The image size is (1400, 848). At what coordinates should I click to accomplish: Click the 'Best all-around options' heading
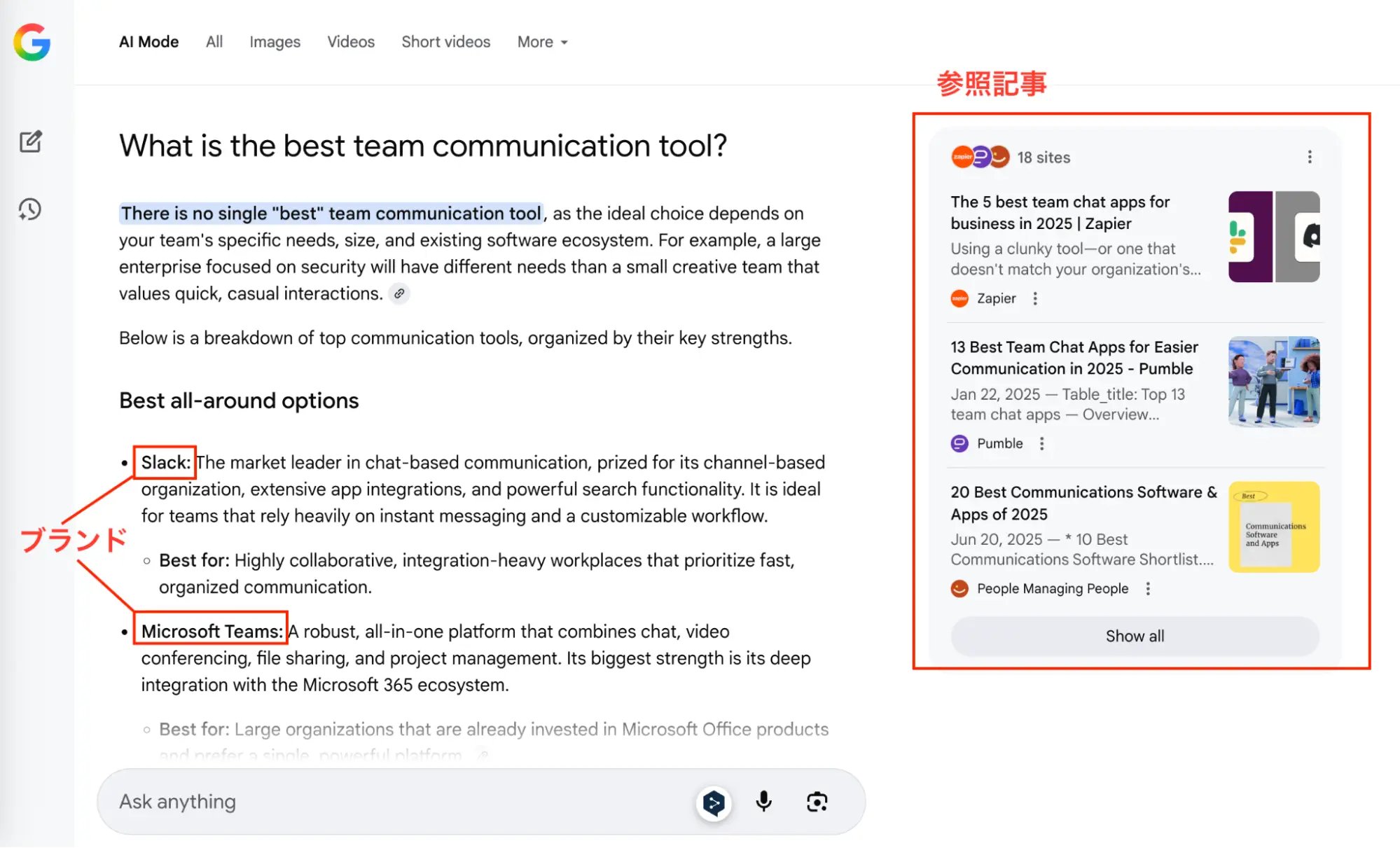[x=239, y=401]
